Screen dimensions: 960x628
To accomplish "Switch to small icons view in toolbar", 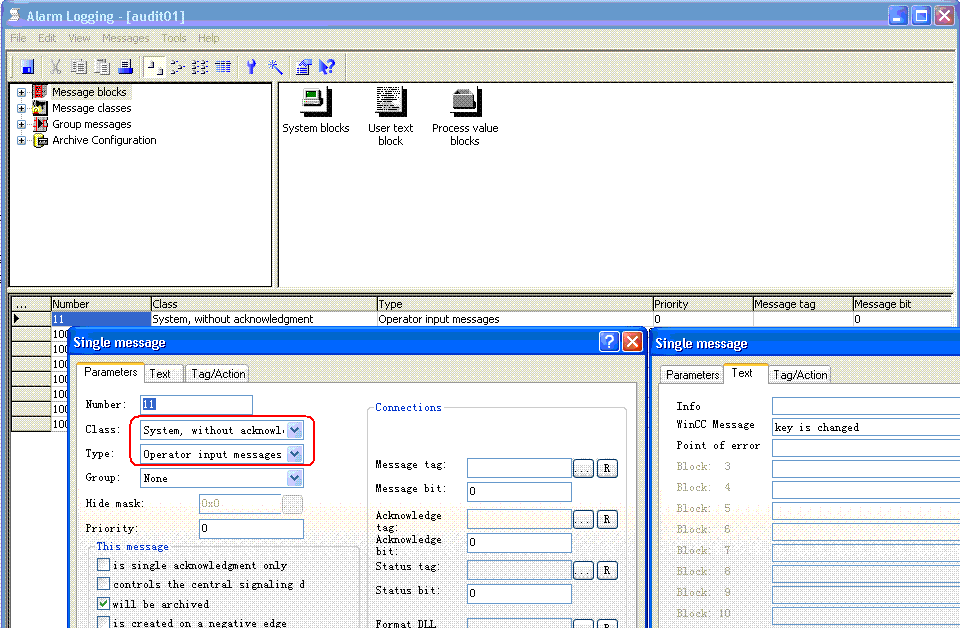I will (178, 67).
